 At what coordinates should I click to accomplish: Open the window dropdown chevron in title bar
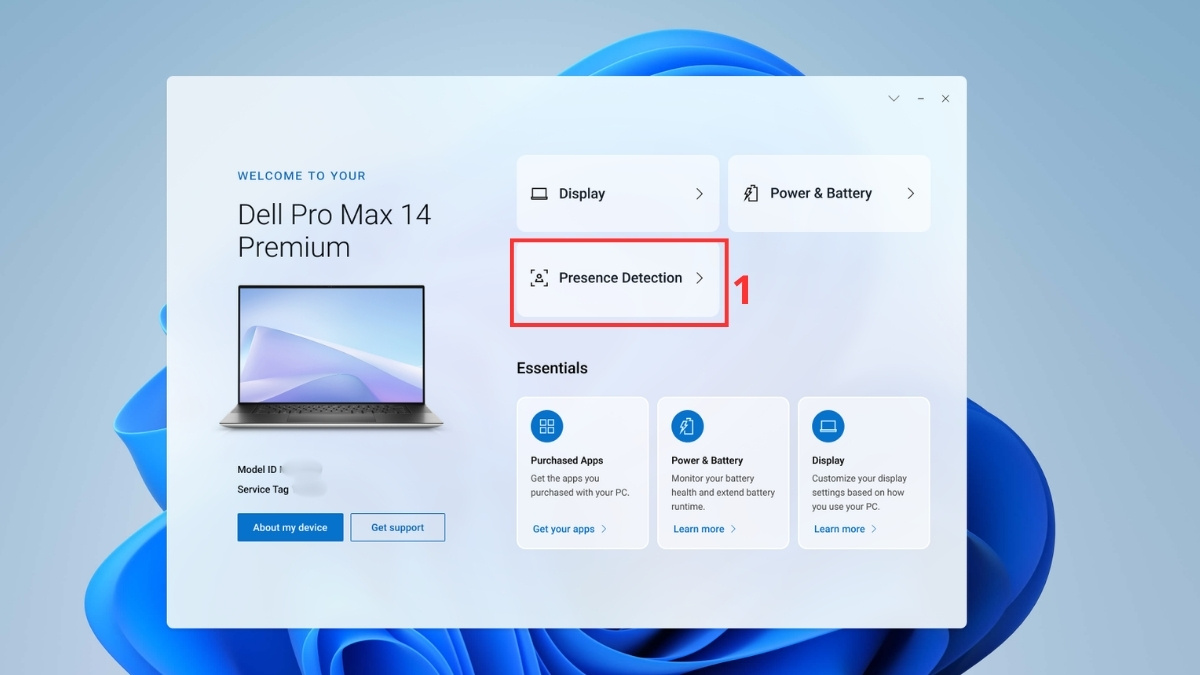coord(894,99)
